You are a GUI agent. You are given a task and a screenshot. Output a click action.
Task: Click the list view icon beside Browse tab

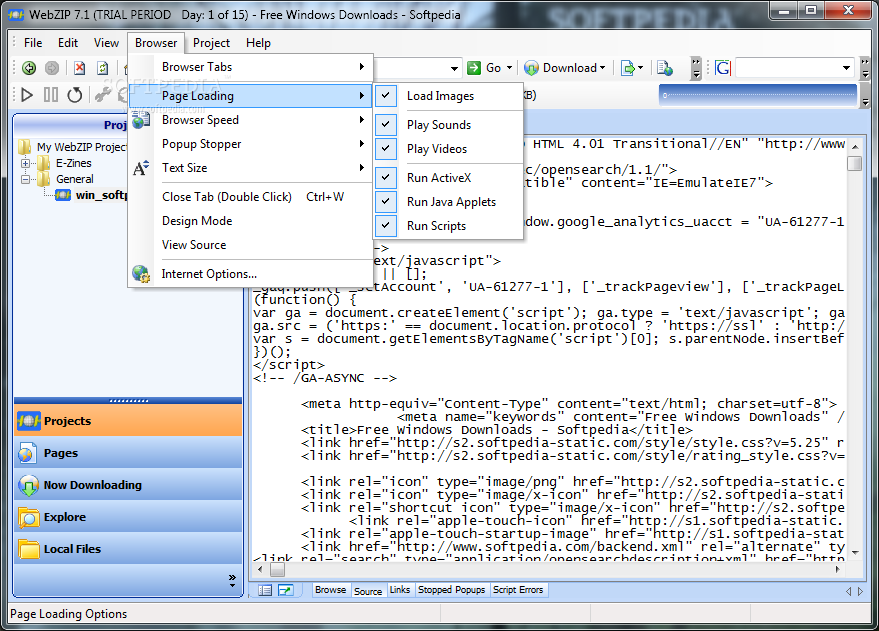point(265,590)
